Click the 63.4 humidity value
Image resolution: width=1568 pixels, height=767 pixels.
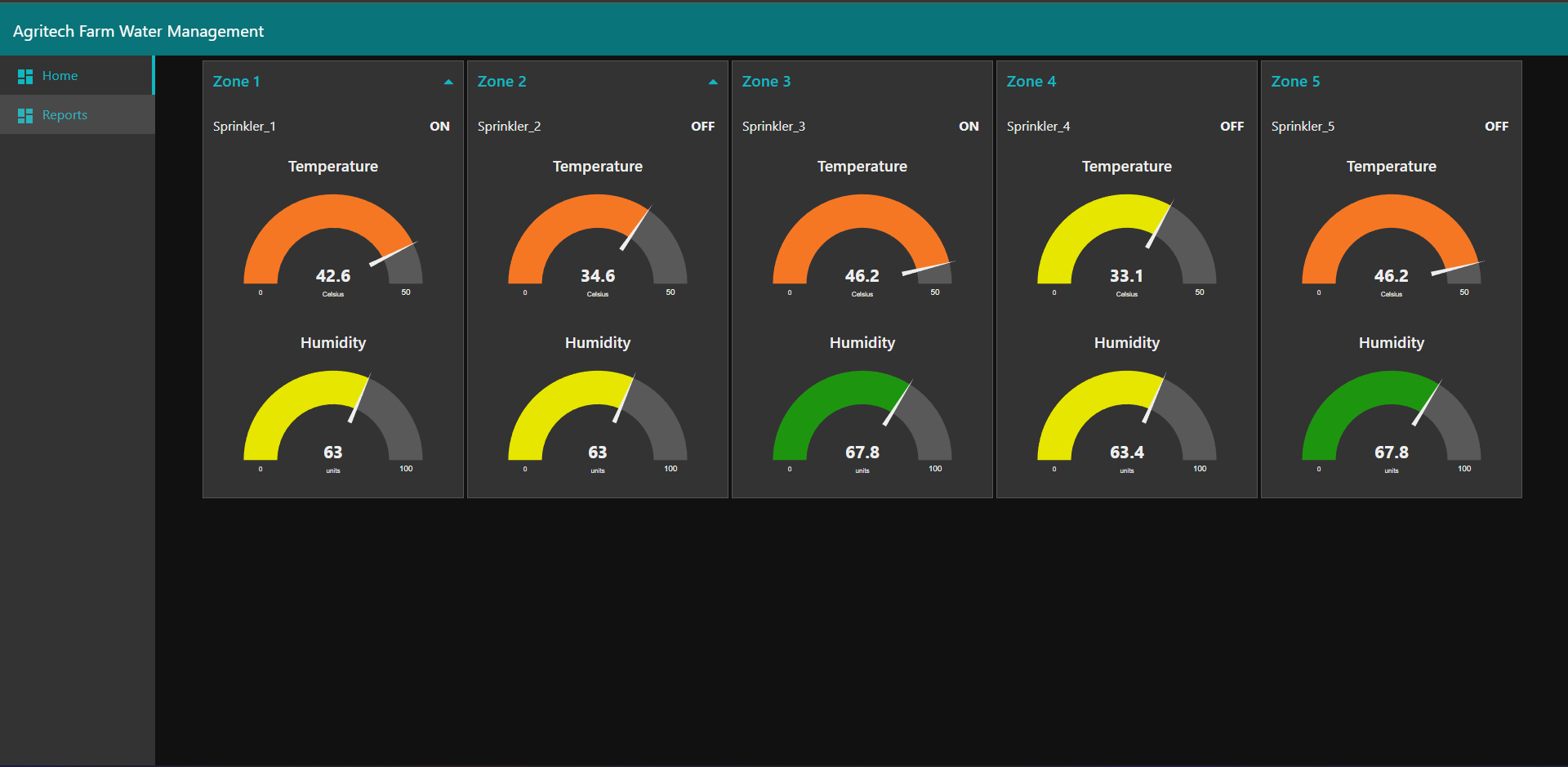1127,453
